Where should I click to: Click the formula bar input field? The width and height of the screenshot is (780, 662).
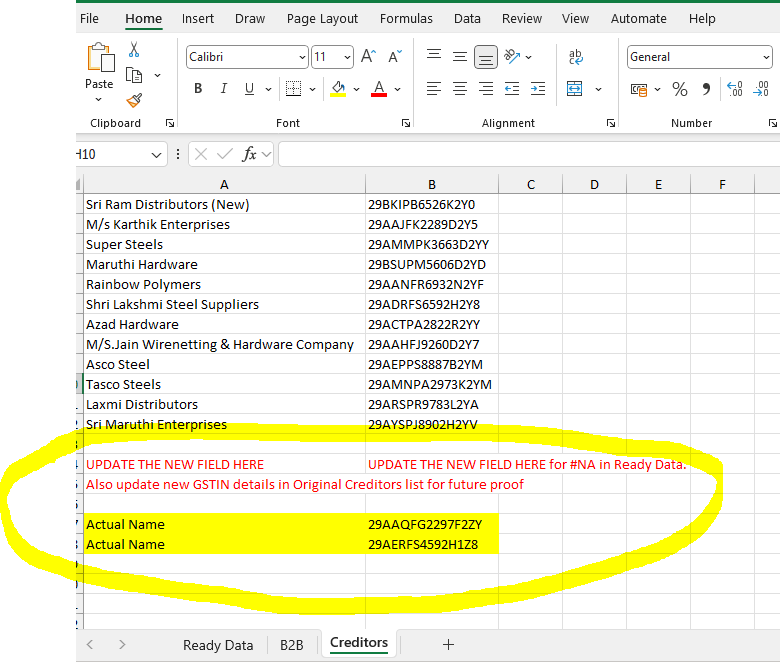pos(528,154)
